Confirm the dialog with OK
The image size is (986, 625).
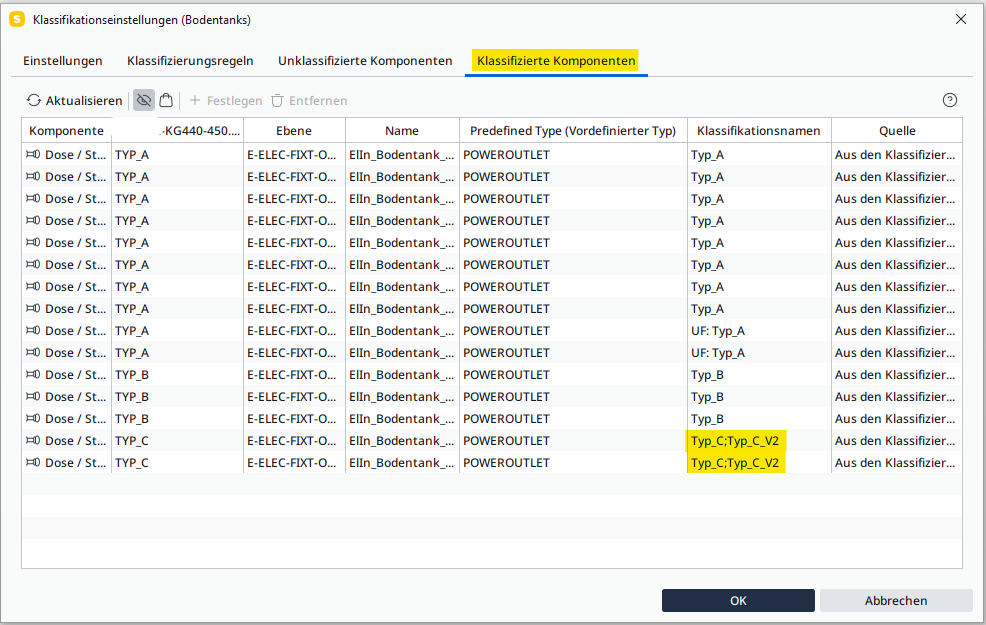[738, 601]
